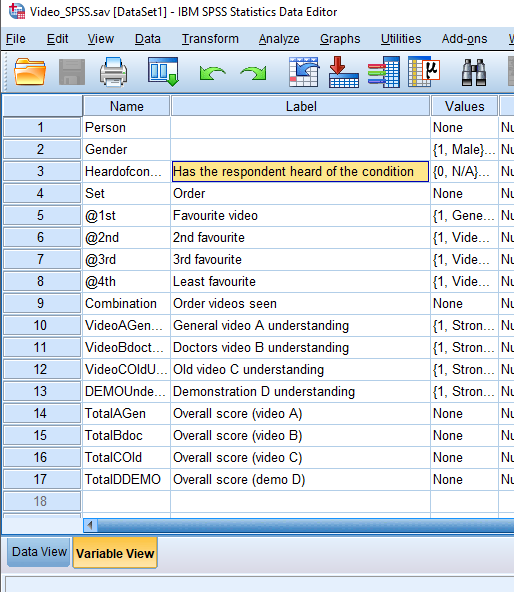The image size is (514, 592).
Task: Click the Run descriptive statistics icon
Action: [x=424, y=72]
